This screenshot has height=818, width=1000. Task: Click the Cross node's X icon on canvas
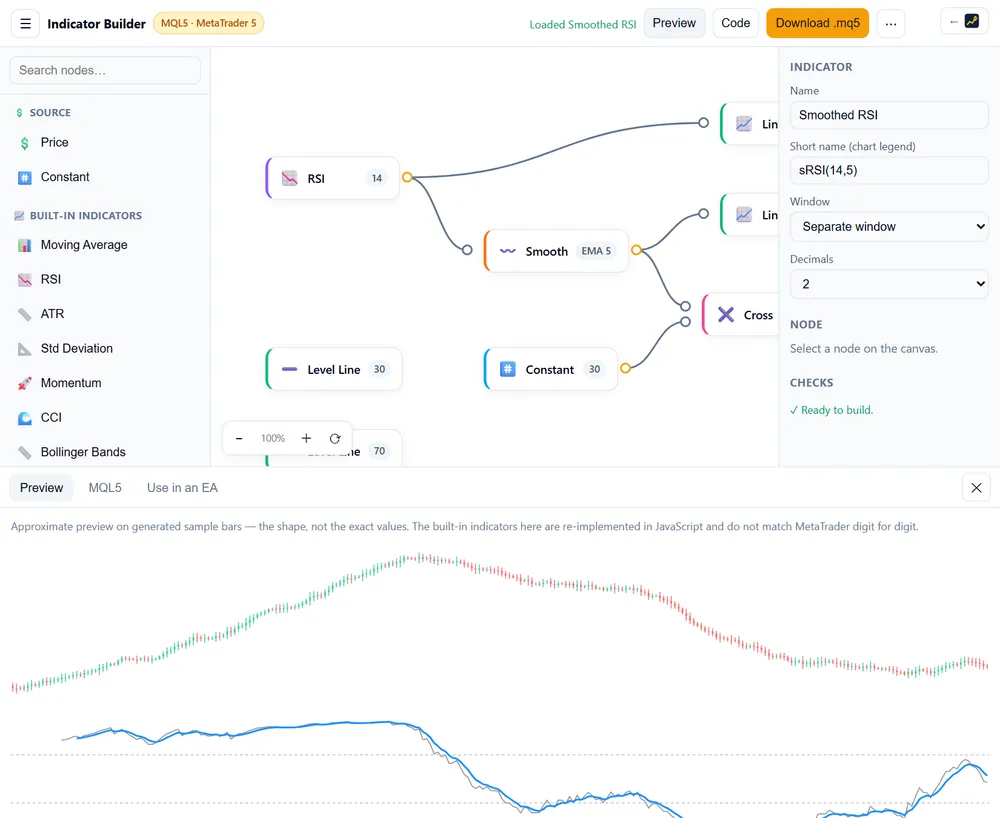726,314
